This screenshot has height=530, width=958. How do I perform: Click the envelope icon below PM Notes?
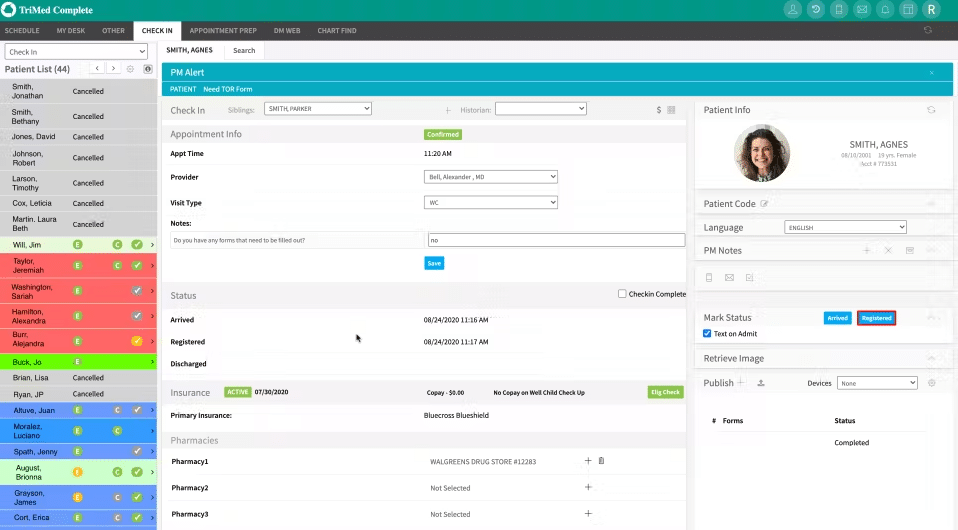[x=729, y=278]
